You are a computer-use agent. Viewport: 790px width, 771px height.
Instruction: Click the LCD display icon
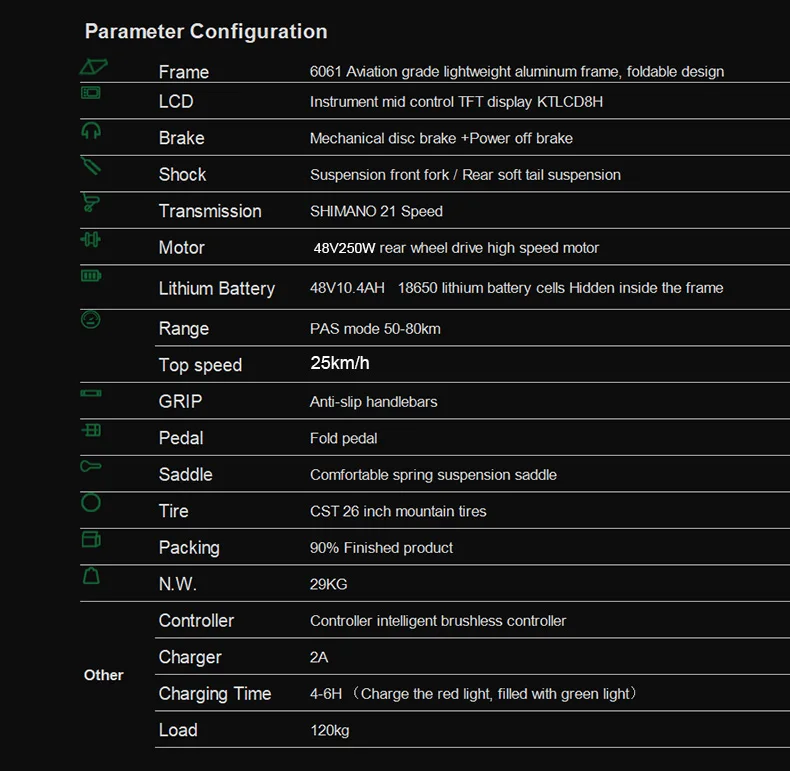pos(91,93)
